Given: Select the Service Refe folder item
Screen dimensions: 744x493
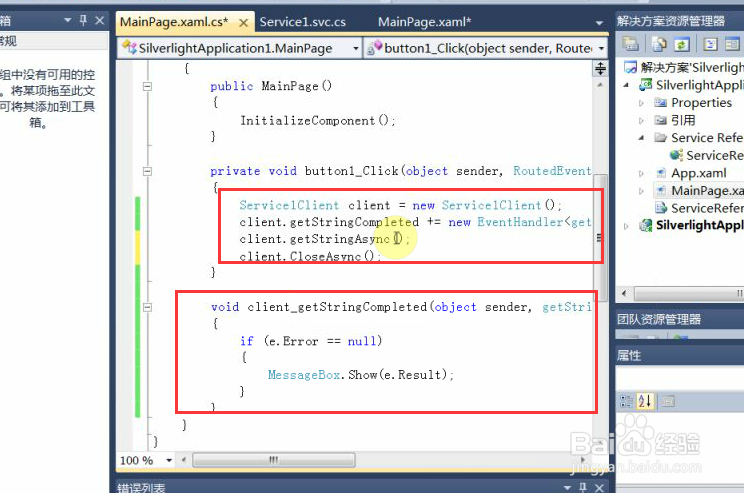Looking at the screenshot, I should point(707,138).
